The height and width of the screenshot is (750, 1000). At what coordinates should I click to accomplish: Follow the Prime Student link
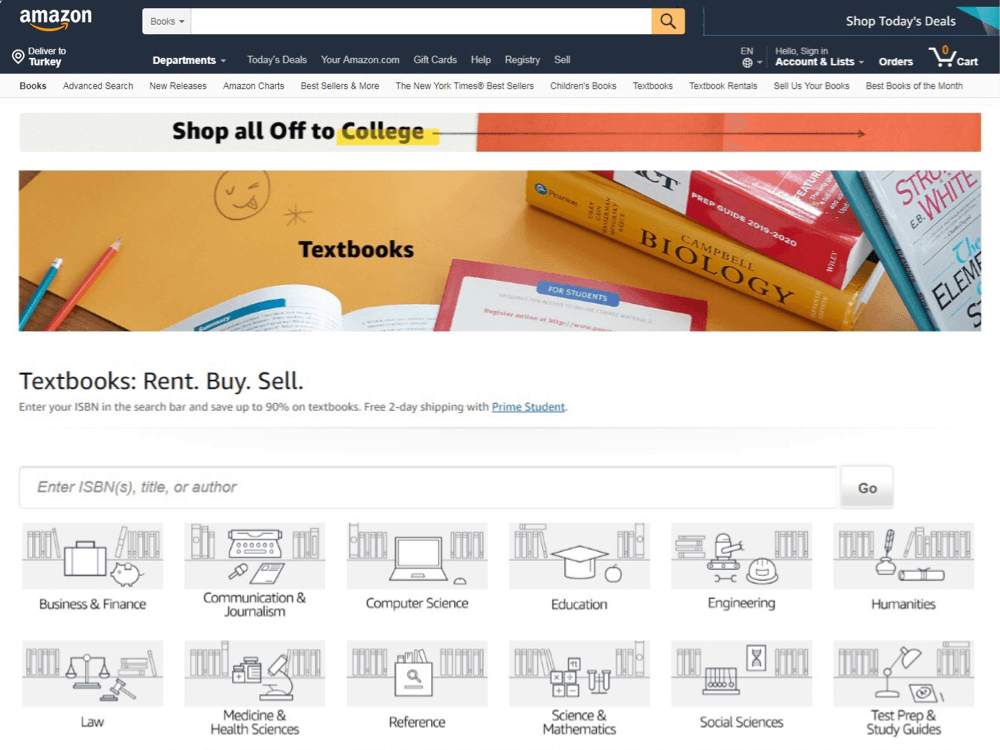[x=528, y=407]
